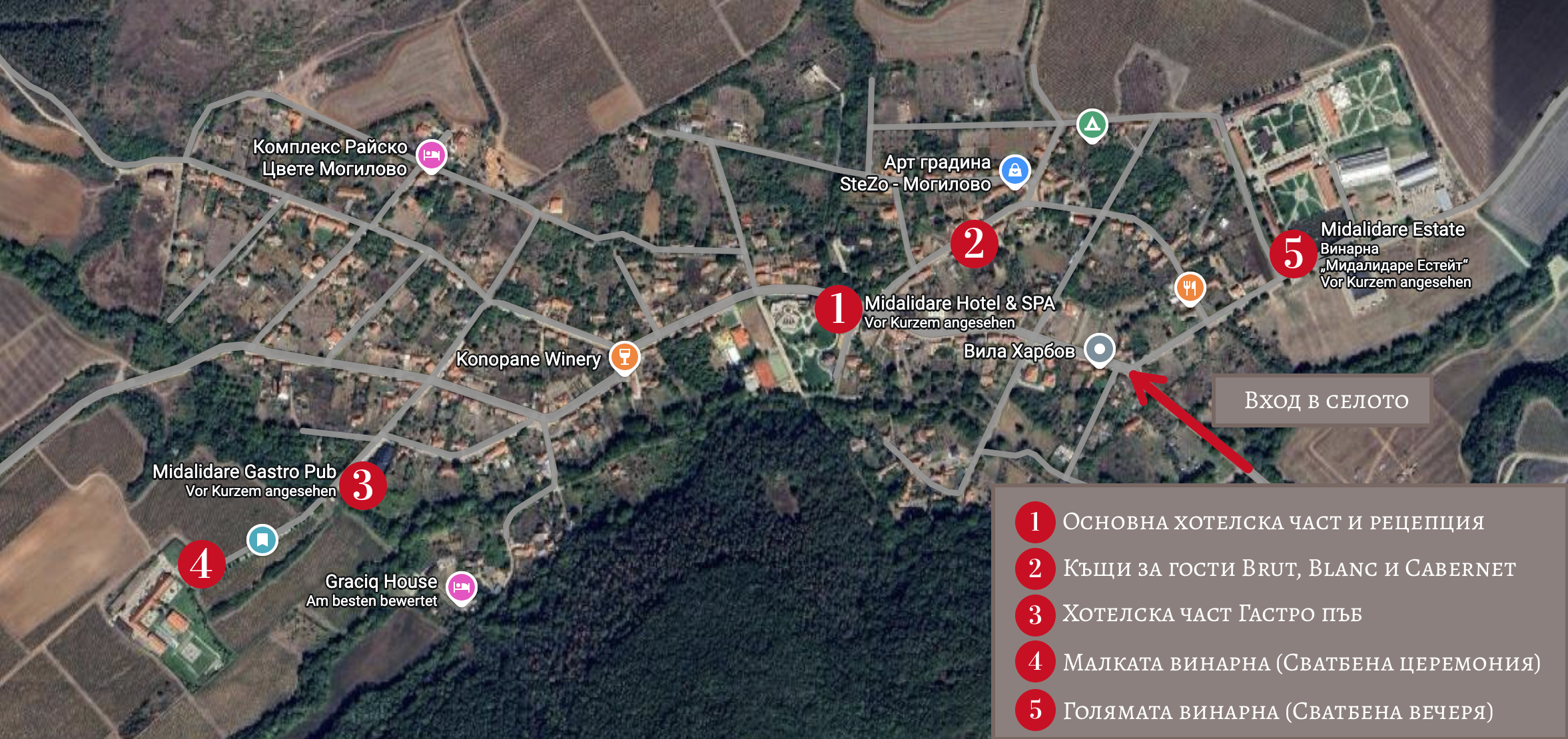Open the Midalidare Hotel & SPA label

tap(960, 304)
